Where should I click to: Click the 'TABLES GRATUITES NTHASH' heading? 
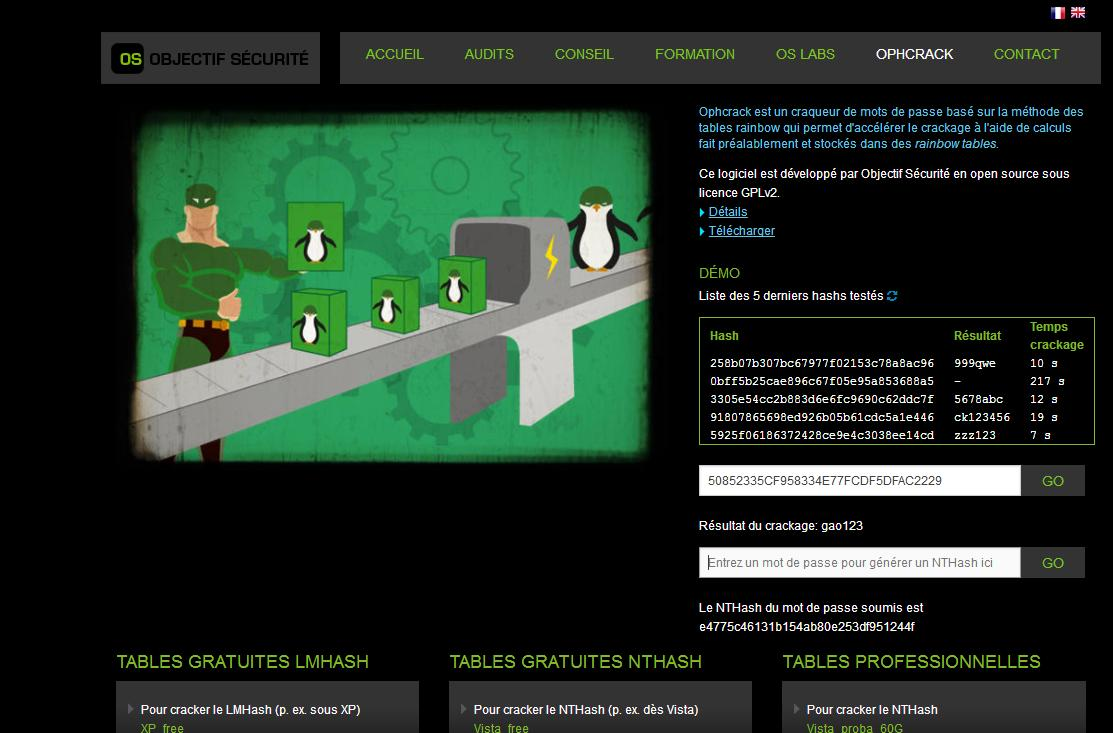click(x=576, y=662)
